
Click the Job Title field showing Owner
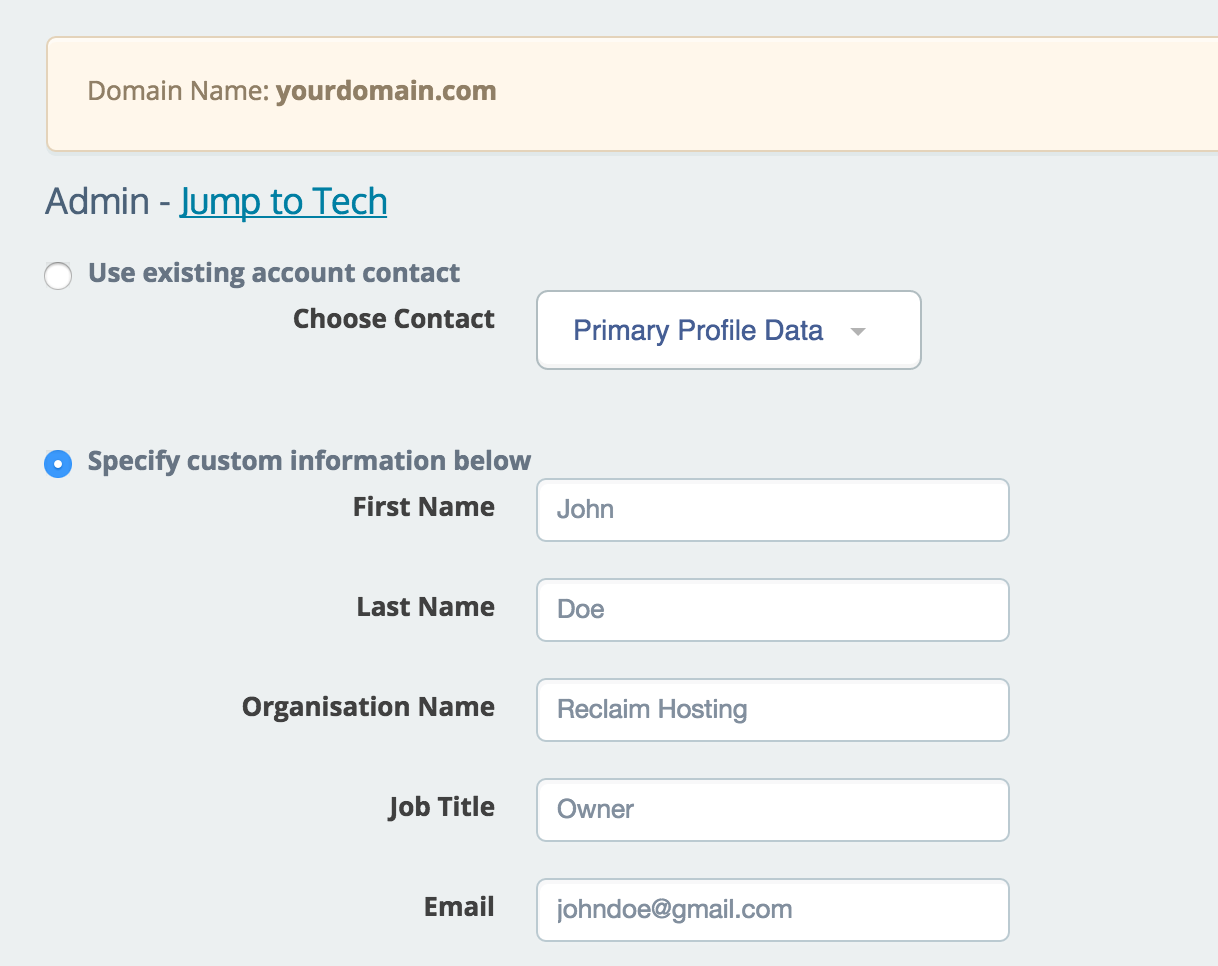(773, 810)
